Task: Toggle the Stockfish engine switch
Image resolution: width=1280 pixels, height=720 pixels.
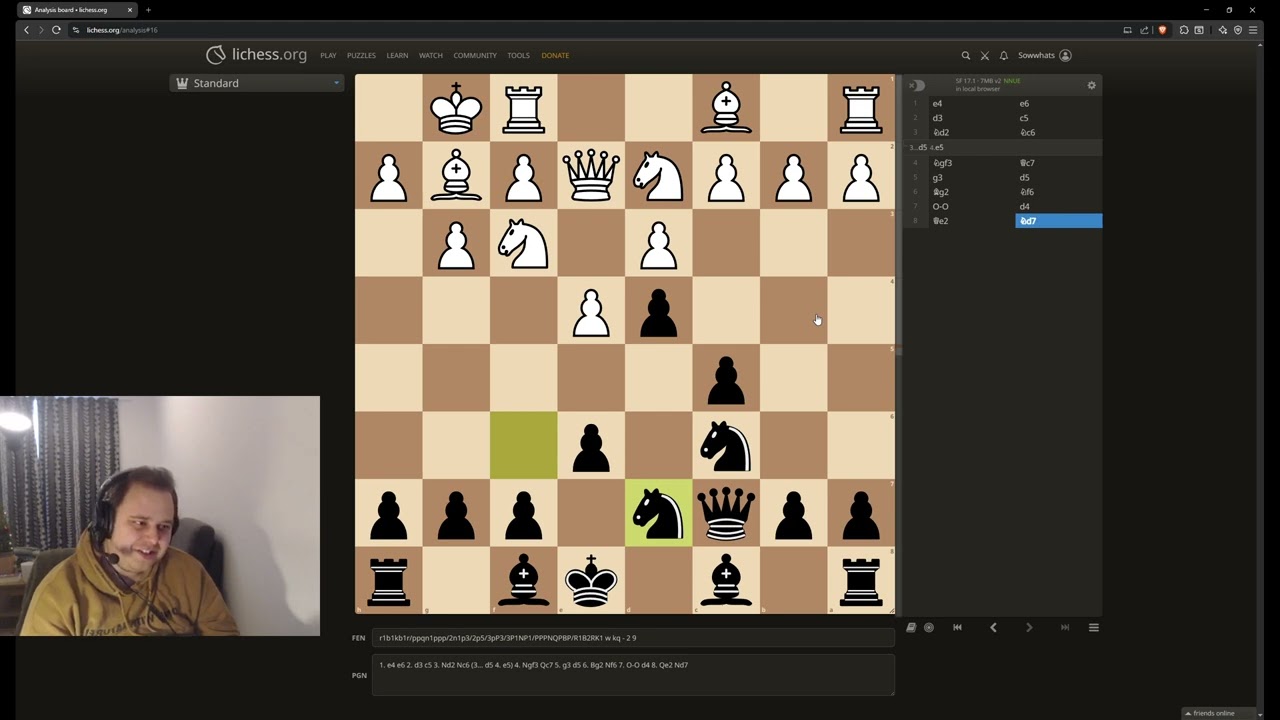Action: pos(917,85)
